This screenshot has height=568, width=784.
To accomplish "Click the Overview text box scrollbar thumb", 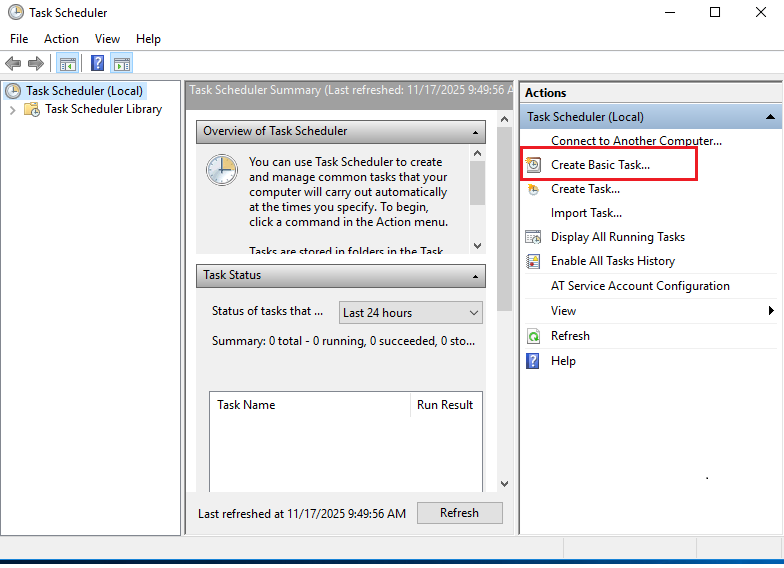I will point(478,183).
